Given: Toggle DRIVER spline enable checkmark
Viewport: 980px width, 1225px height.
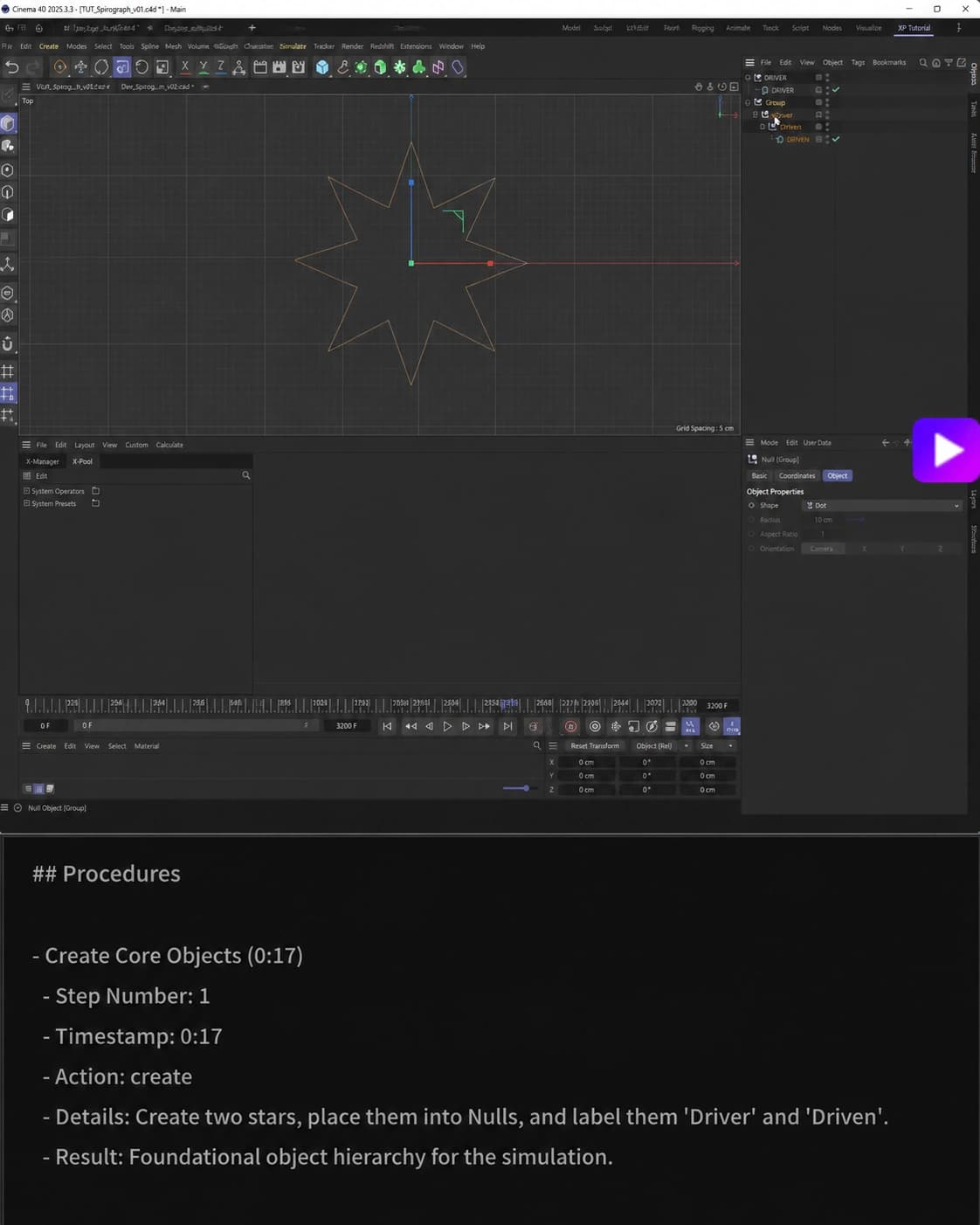Looking at the screenshot, I should click(x=836, y=90).
